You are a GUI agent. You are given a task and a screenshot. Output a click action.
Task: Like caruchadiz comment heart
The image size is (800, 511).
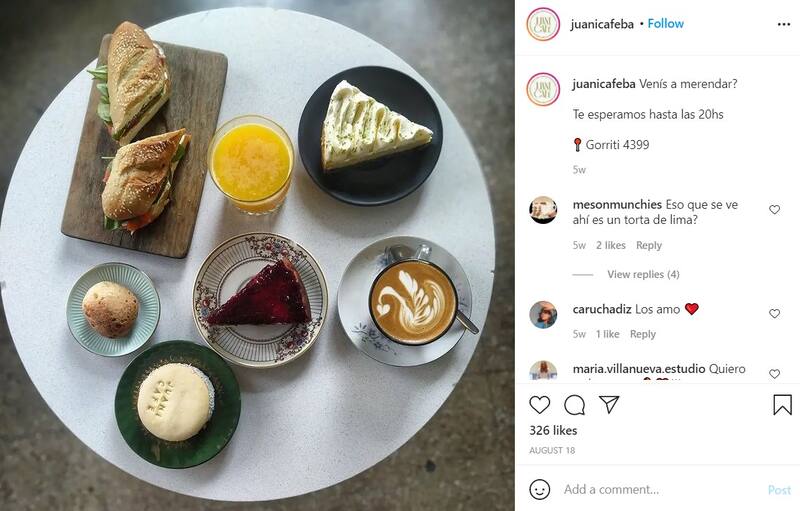(x=774, y=314)
